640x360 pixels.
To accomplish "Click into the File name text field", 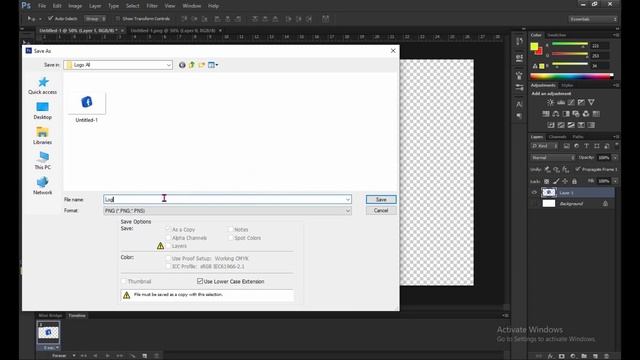I will (224, 200).
